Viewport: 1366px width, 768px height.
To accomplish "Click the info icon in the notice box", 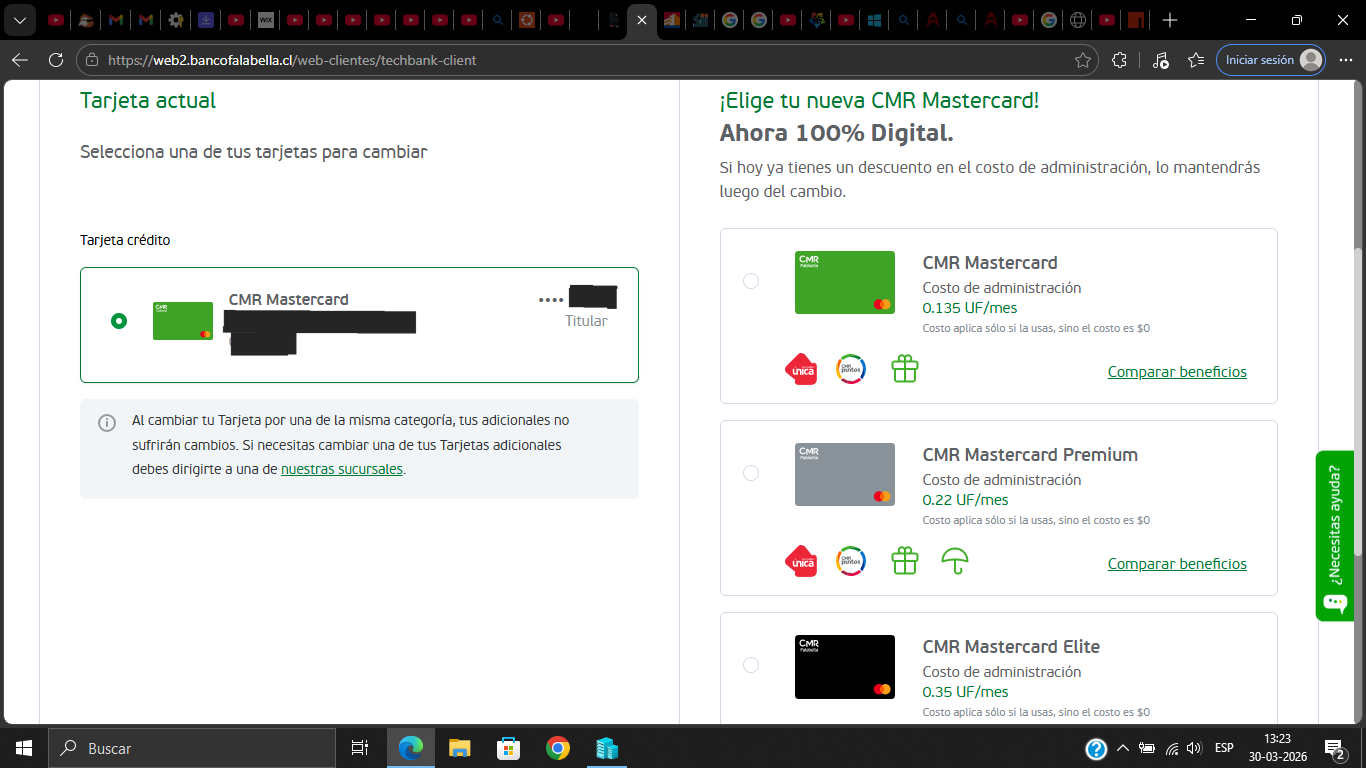I will [107, 423].
